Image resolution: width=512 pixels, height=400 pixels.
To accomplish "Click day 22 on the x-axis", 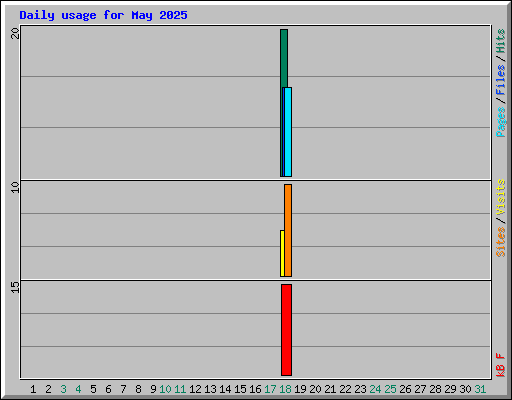I will 345,389.
